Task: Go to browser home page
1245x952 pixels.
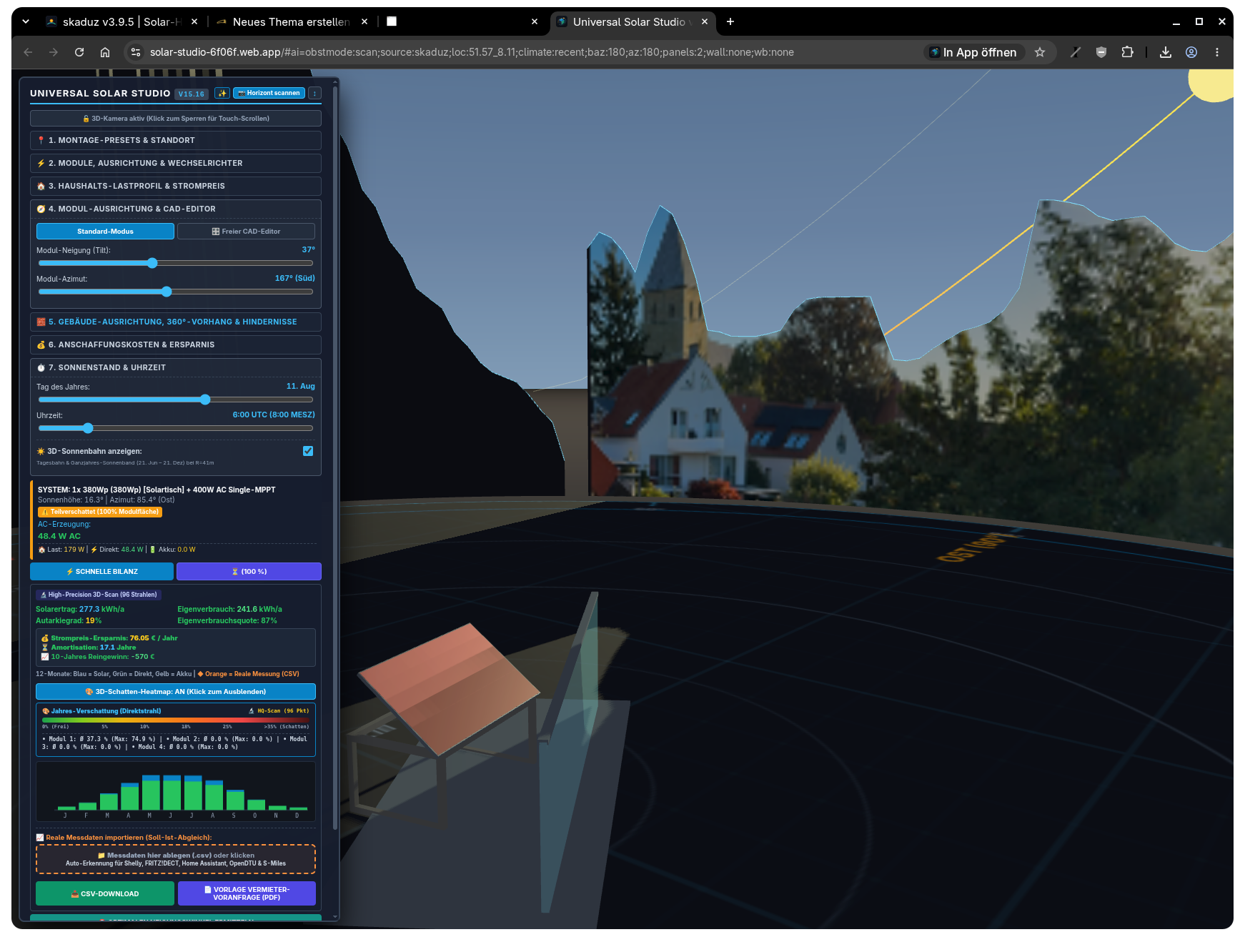Action: pyautogui.click(x=105, y=52)
